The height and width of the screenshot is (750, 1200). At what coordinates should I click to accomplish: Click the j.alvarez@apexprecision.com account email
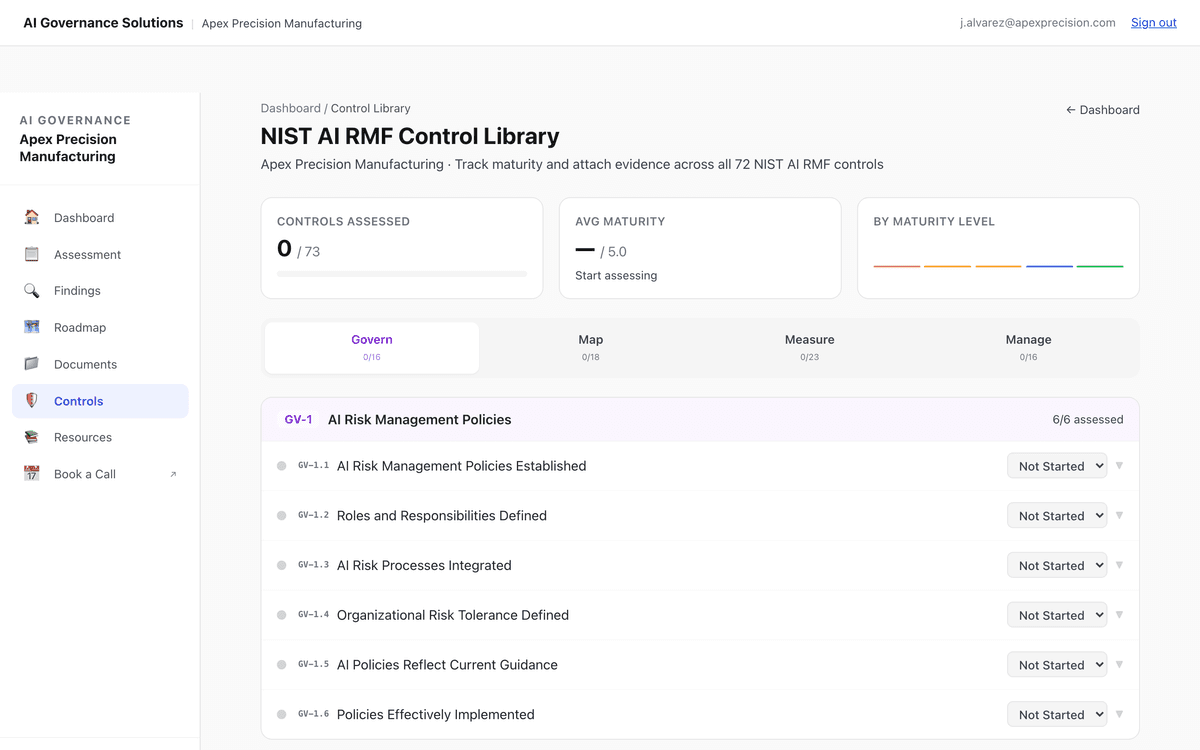(x=1038, y=22)
